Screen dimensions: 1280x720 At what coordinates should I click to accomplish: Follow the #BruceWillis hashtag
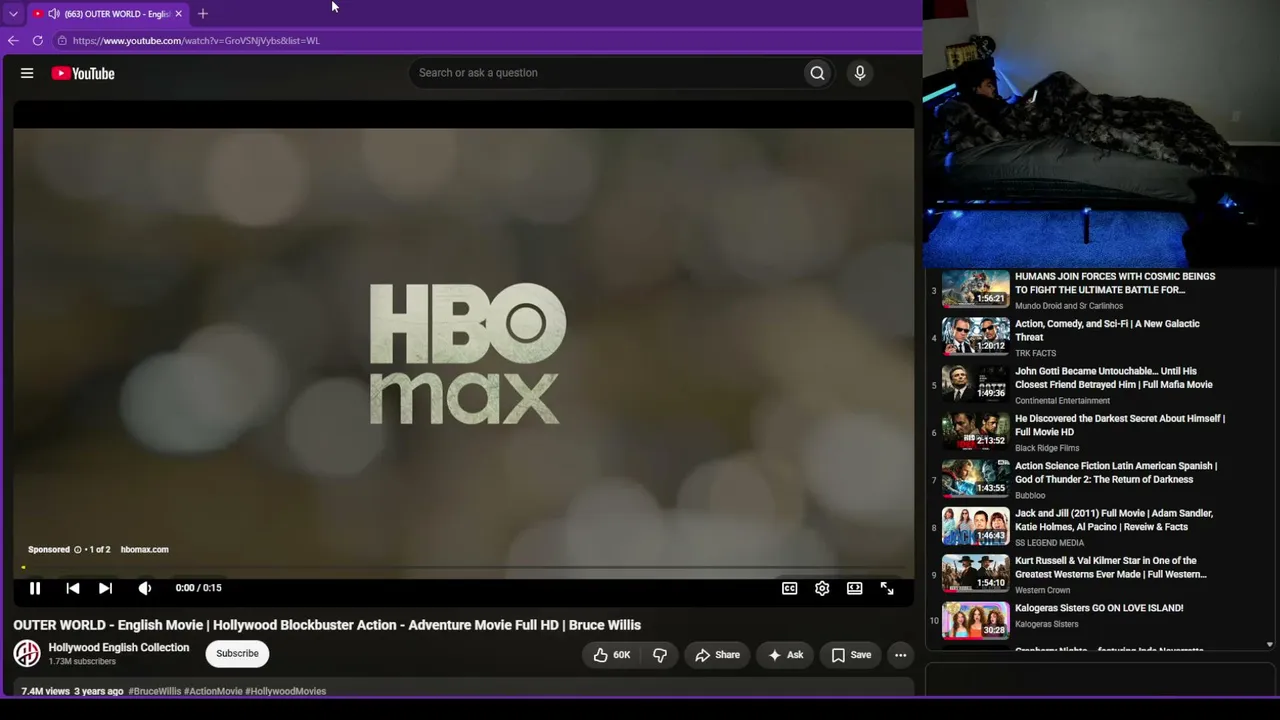point(155,691)
